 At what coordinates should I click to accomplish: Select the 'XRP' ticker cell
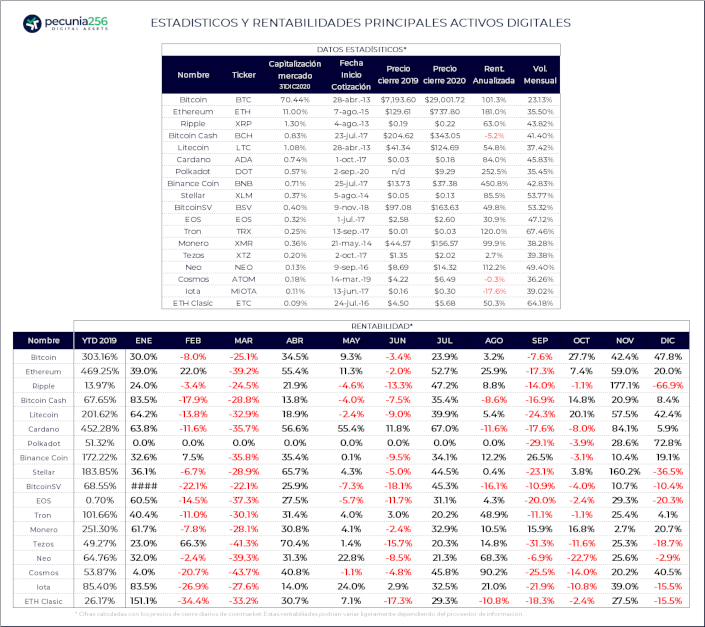tap(243, 124)
